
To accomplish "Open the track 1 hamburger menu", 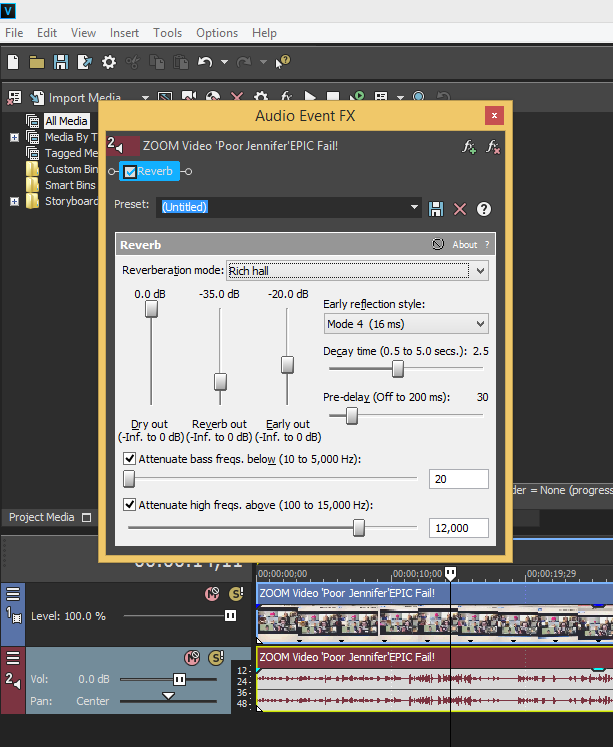I will (x=13, y=594).
